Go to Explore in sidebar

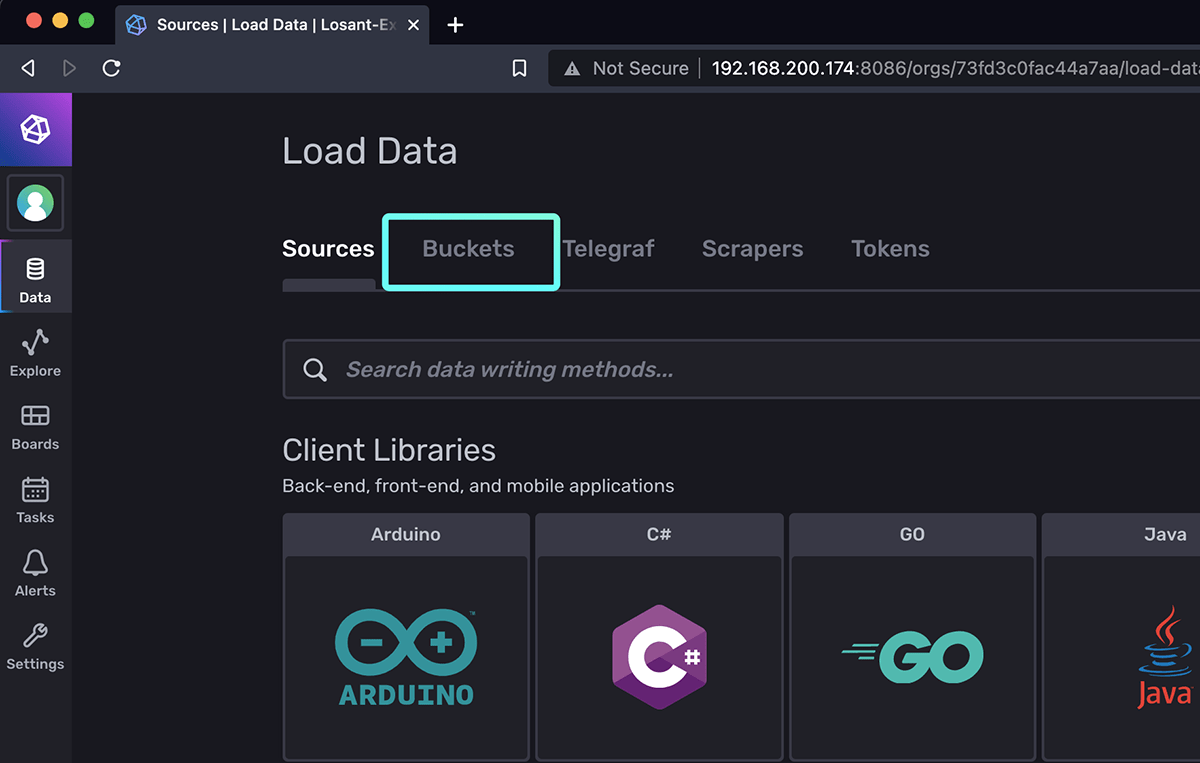click(x=35, y=351)
